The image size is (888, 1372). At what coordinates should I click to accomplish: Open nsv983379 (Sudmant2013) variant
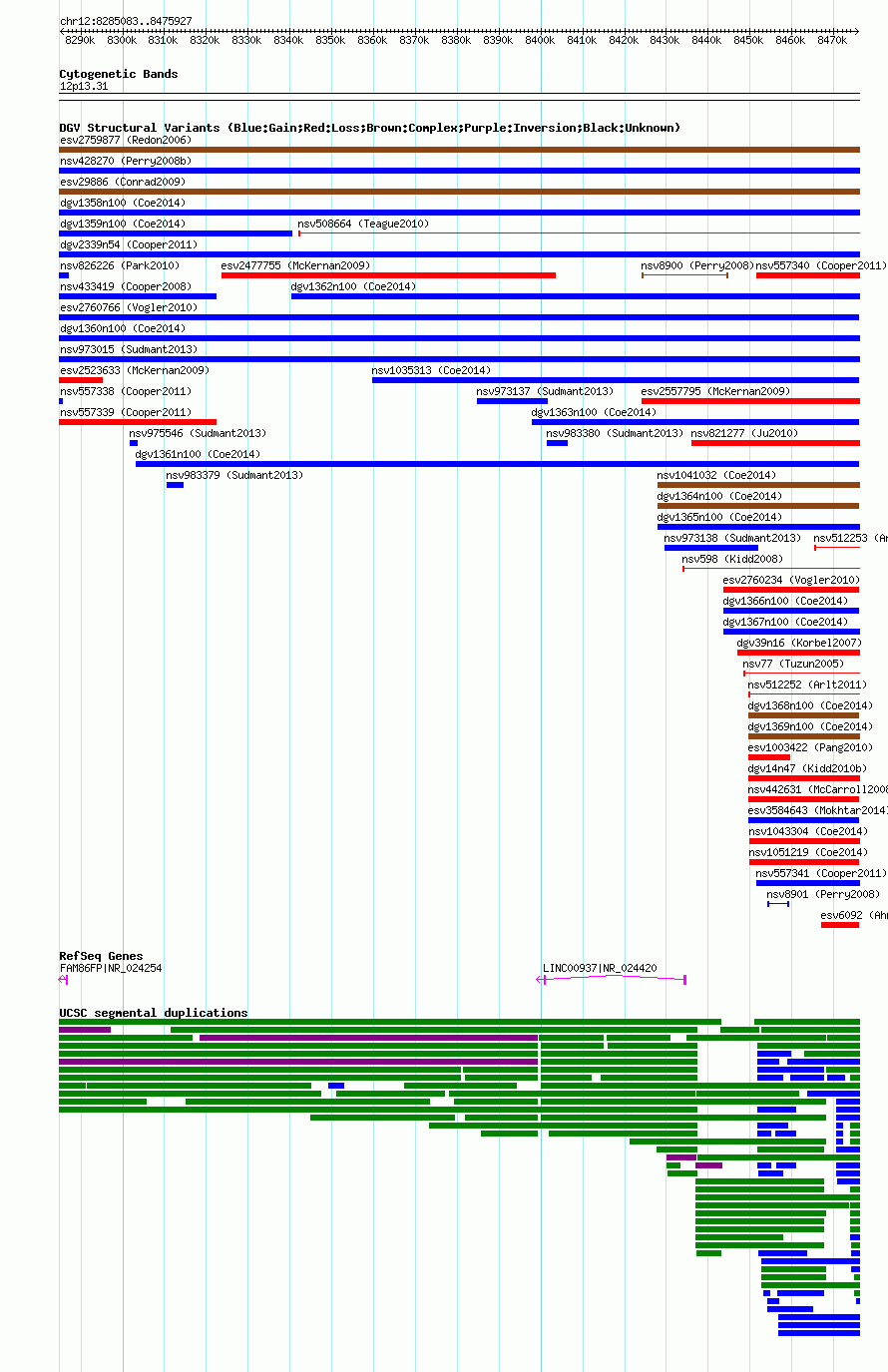(x=234, y=476)
